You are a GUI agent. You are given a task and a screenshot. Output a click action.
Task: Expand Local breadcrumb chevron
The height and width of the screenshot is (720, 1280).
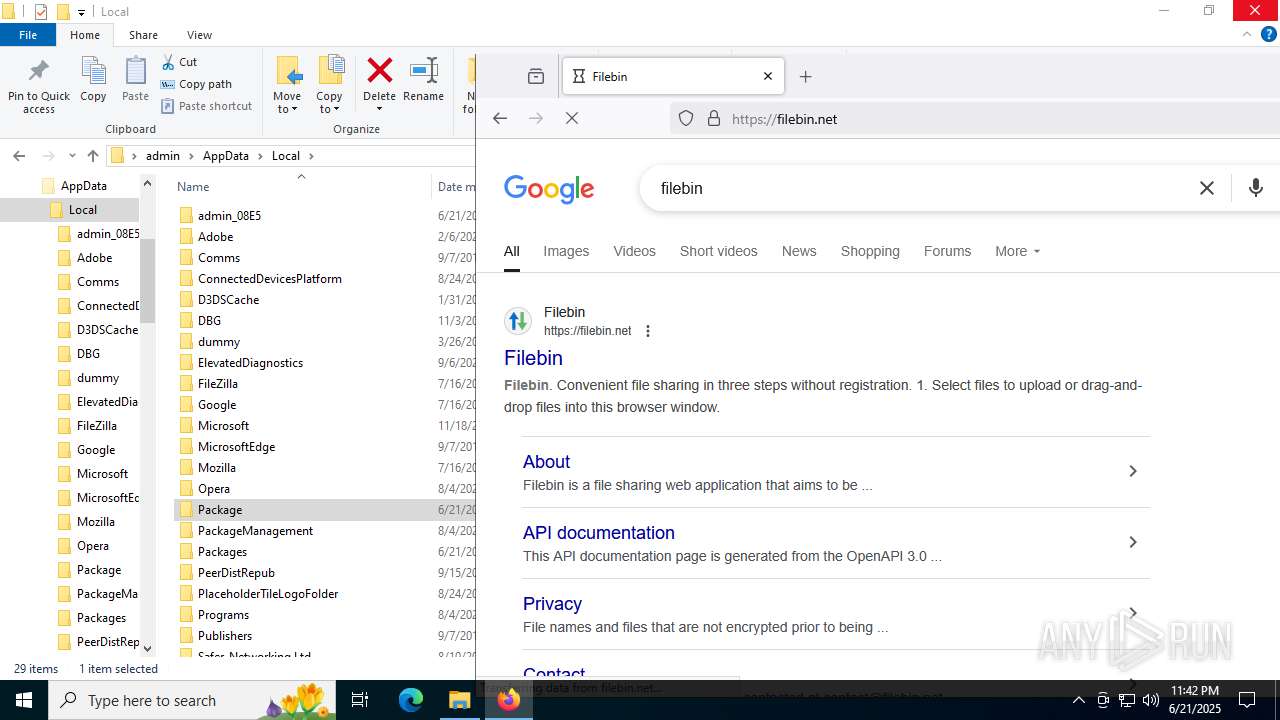point(311,156)
